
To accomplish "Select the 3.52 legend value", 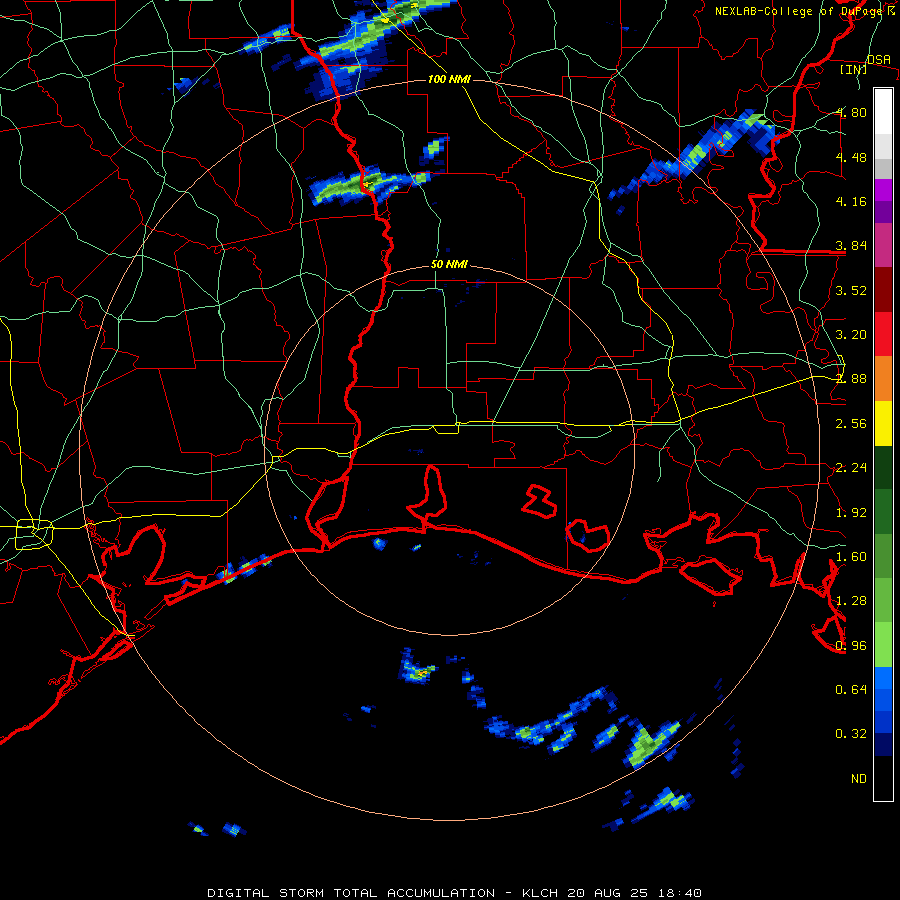I will (851, 290).
